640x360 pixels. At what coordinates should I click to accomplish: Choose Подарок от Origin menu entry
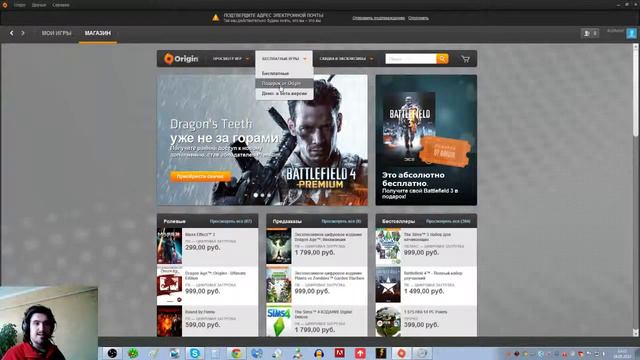point(284,83)
